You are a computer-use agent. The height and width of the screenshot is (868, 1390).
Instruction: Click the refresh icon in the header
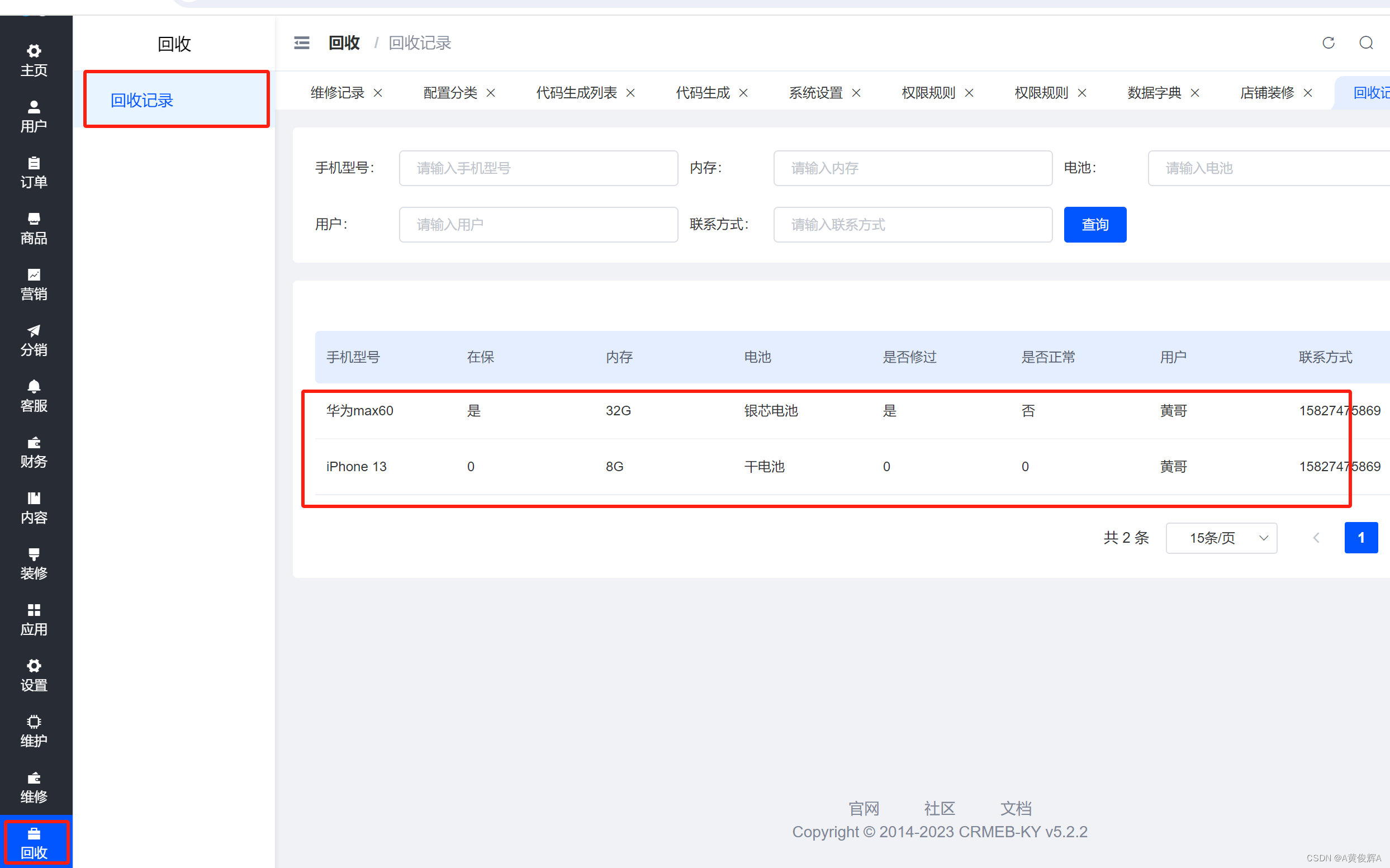click(1328, 43)
